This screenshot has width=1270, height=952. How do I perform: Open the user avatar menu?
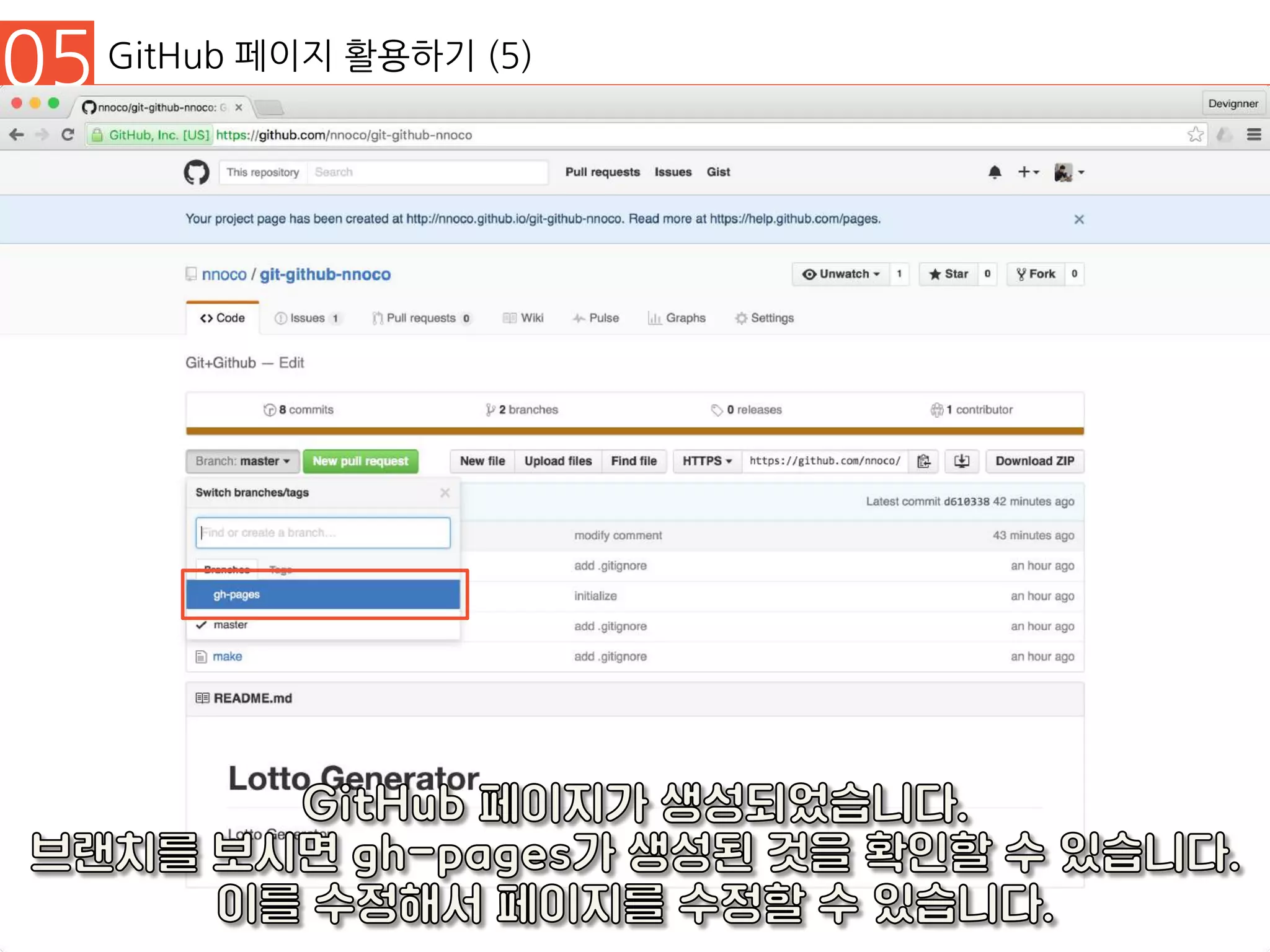tap(1069, 172)
